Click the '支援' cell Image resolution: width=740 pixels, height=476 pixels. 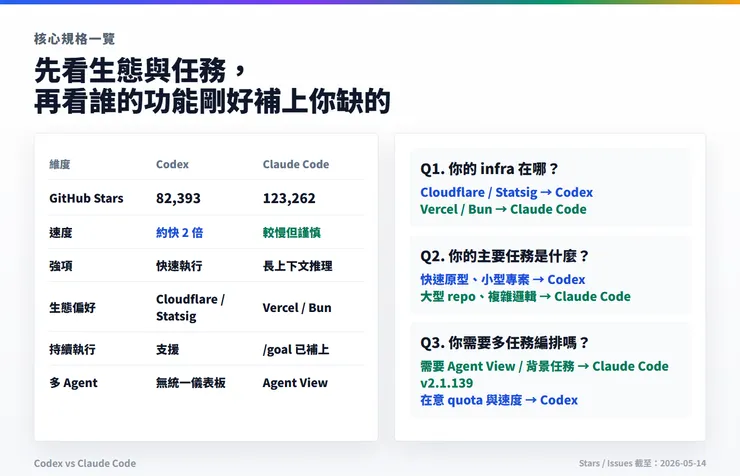pyautogui.click(x=168, y=350)
